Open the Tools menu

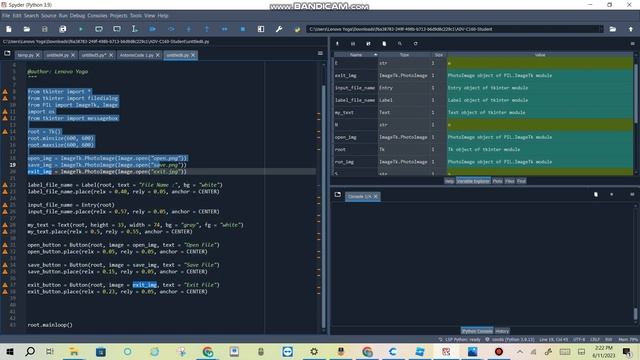click(136, 16)
